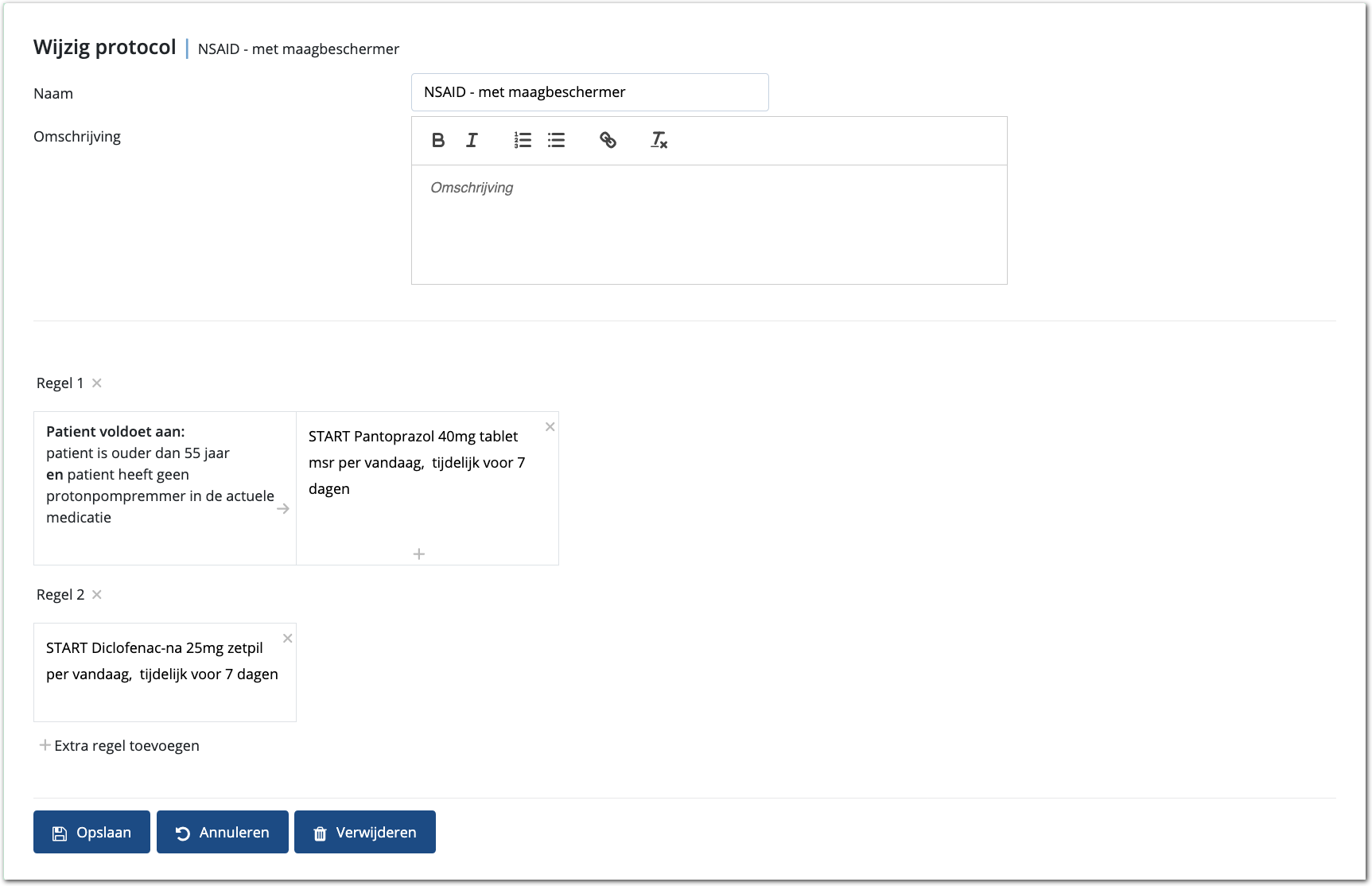Insert a hyperlink in description
The image size is (1372, 886).
608,141
